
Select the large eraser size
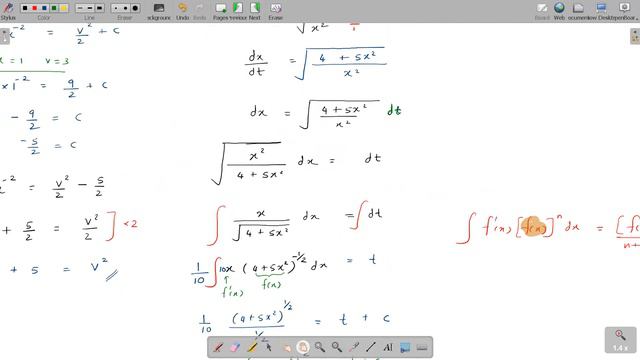(135, 8)
